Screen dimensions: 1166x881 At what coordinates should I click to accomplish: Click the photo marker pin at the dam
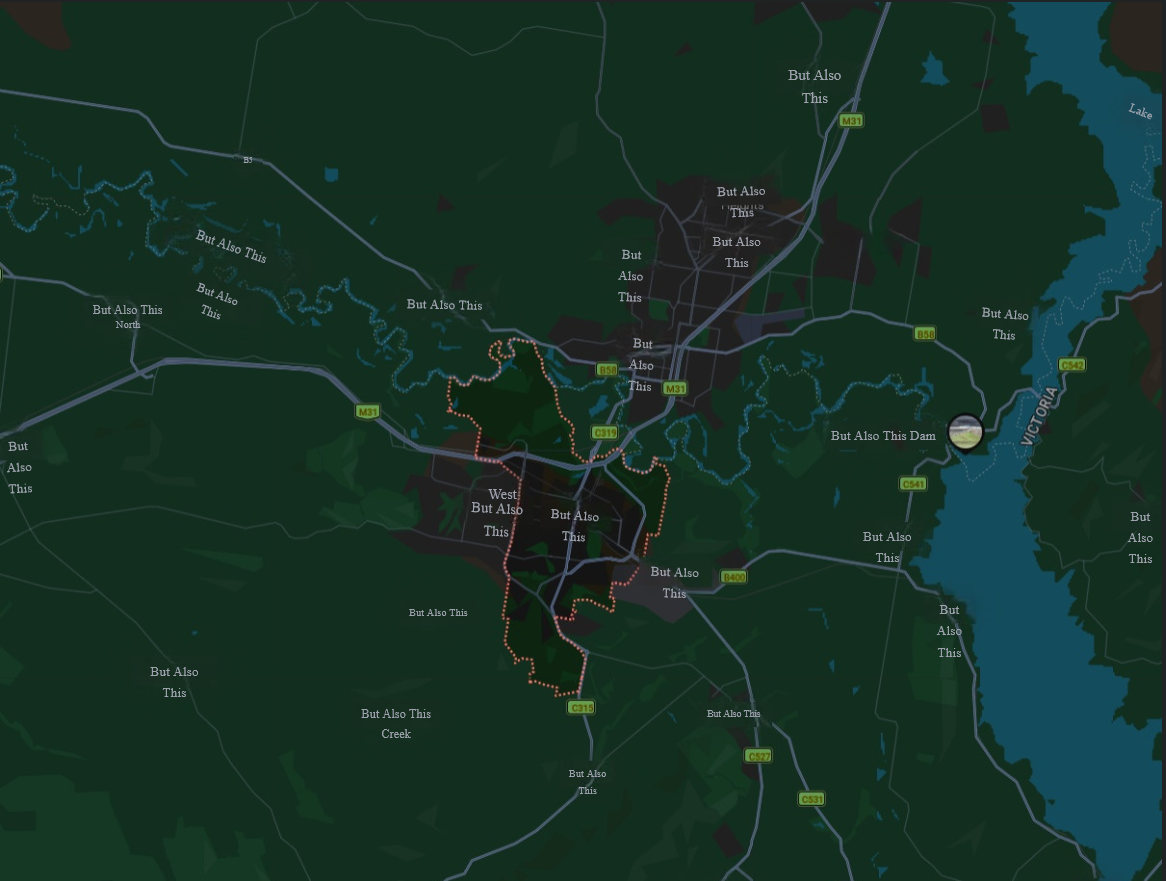pos(965,432)
